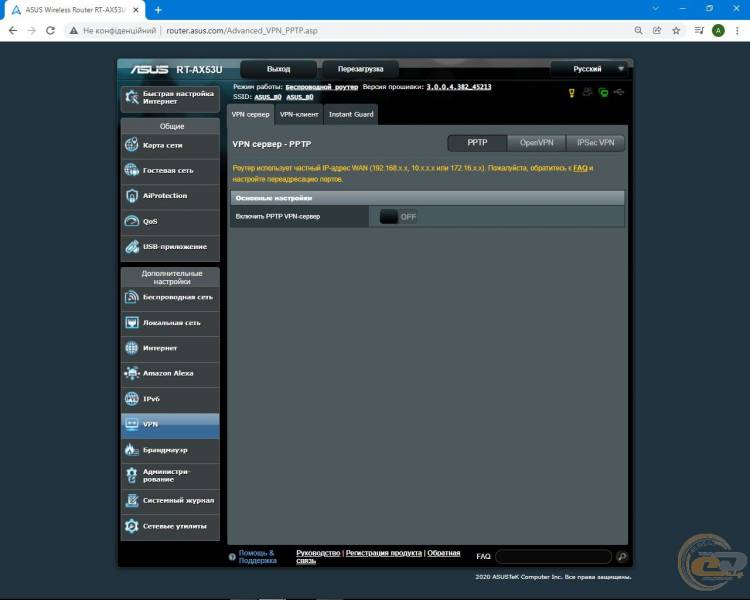The width and height of the screenshot is (750, 600).
Task: Open QoS gauge icon
Action: (132, 221)
